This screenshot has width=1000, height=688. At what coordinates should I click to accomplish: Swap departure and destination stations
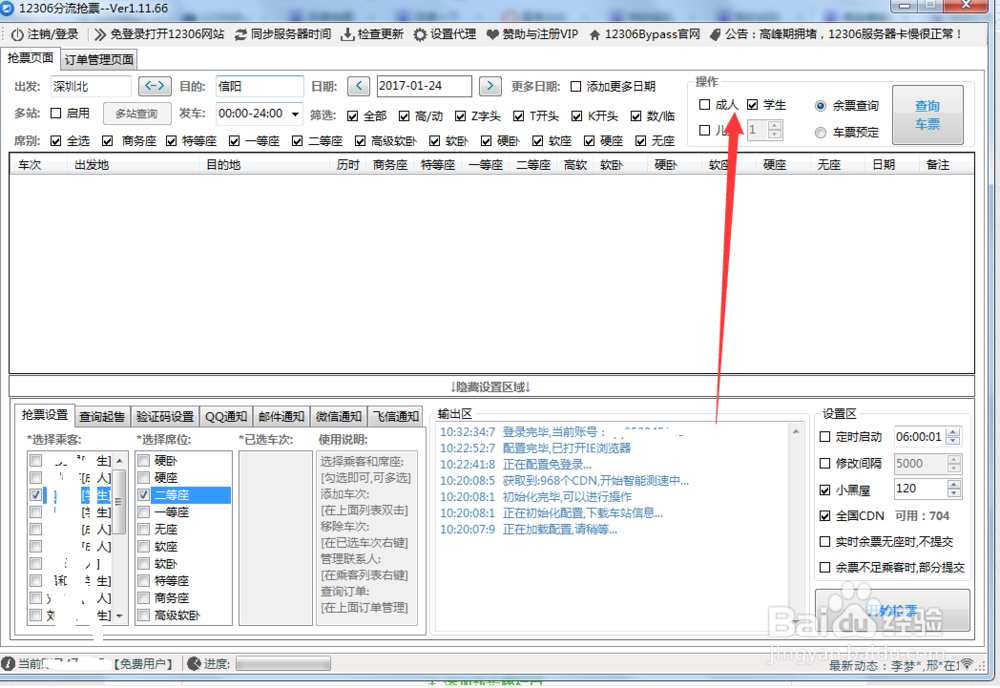coord(155,85)
